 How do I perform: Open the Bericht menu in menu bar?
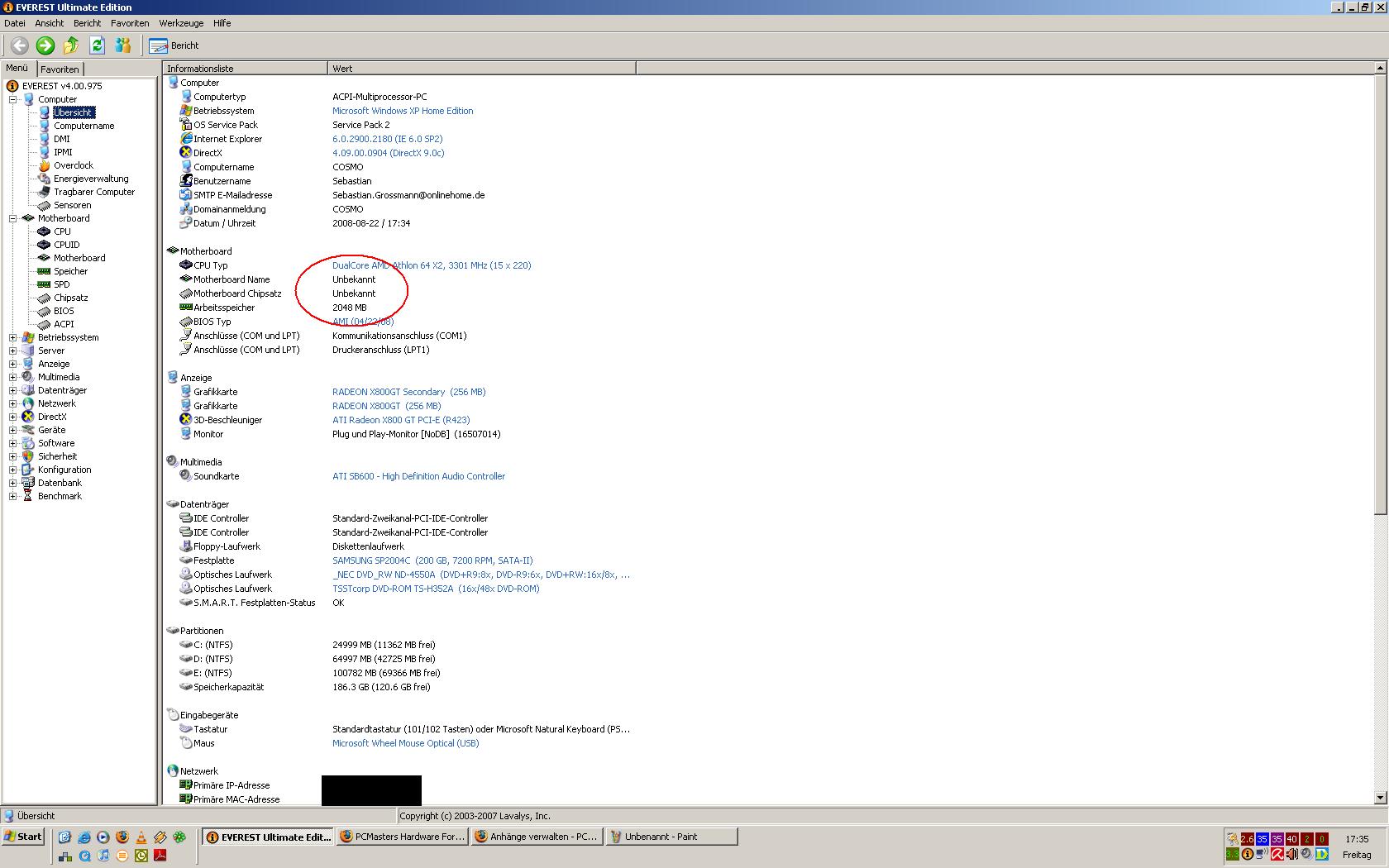click(x=87, y=23)
